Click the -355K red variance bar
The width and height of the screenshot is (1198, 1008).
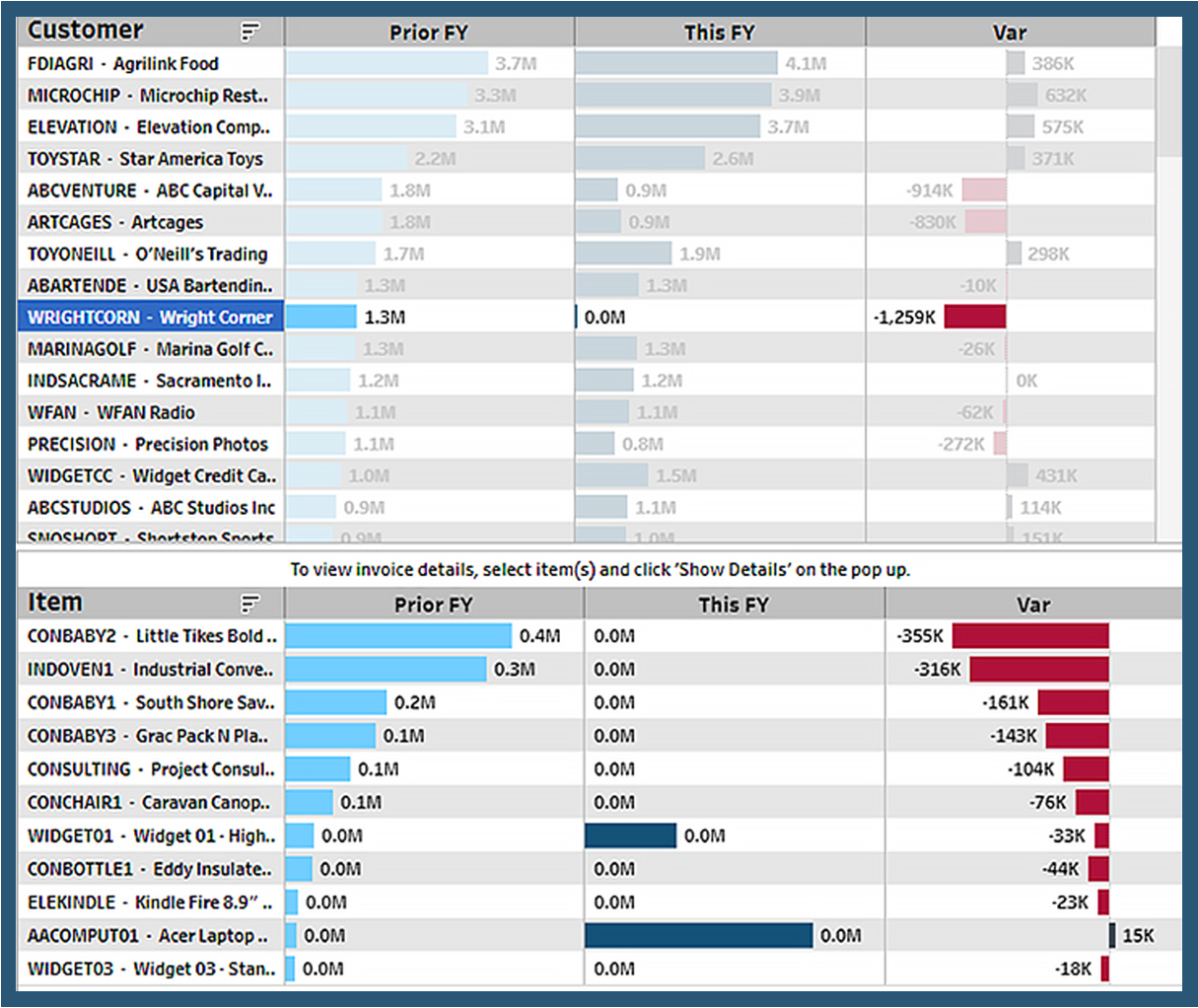[1029, 636]
